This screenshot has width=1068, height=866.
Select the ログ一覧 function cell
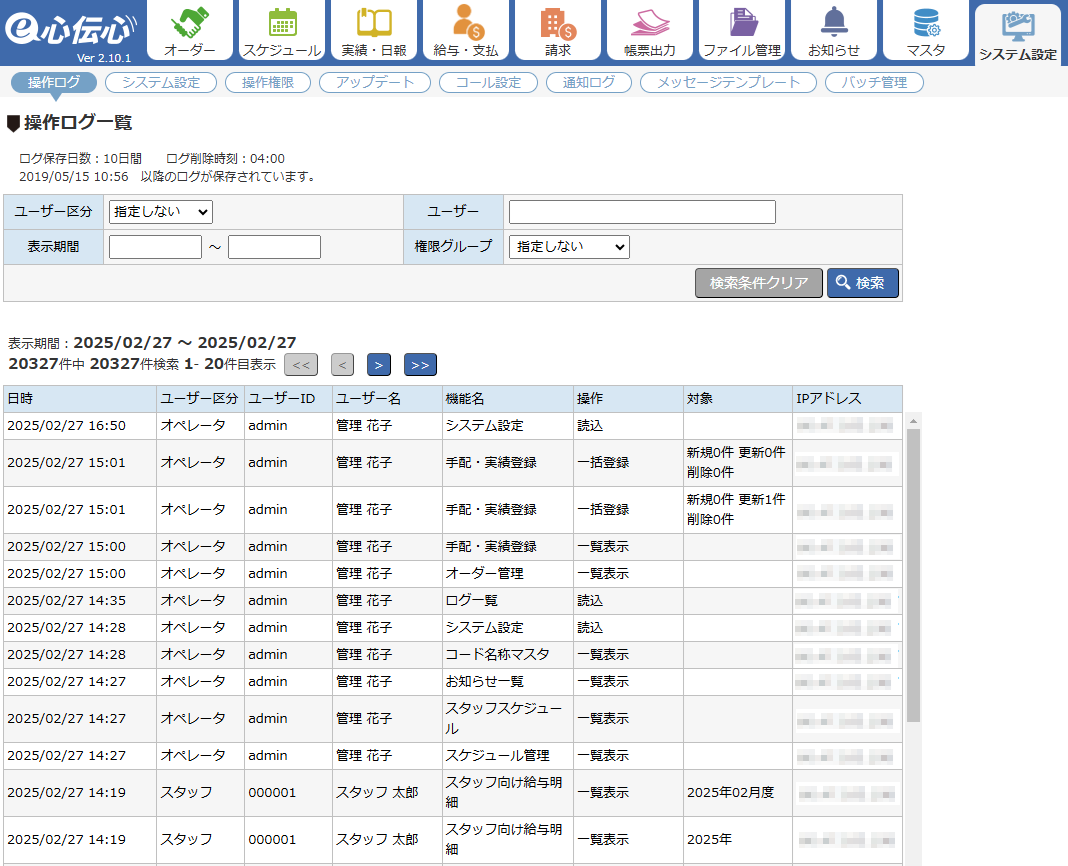(507, 601)
